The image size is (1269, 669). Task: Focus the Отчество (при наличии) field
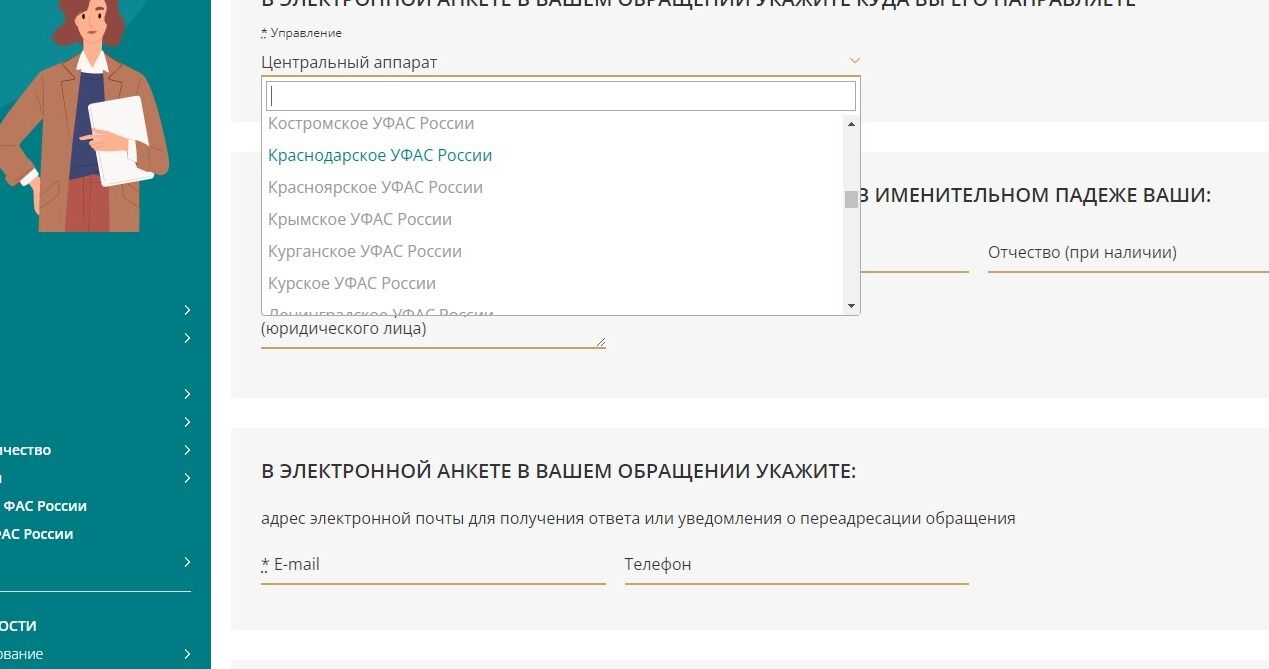(x=1128, y=253)
